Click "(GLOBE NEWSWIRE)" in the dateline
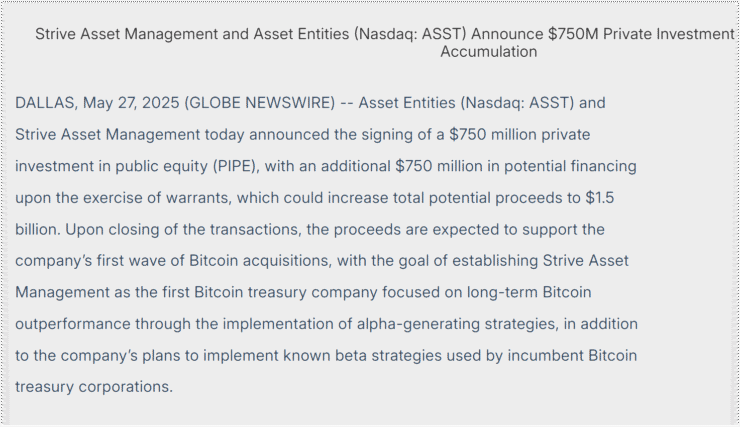This screenshot has width=740, height=427. (260, 103)
